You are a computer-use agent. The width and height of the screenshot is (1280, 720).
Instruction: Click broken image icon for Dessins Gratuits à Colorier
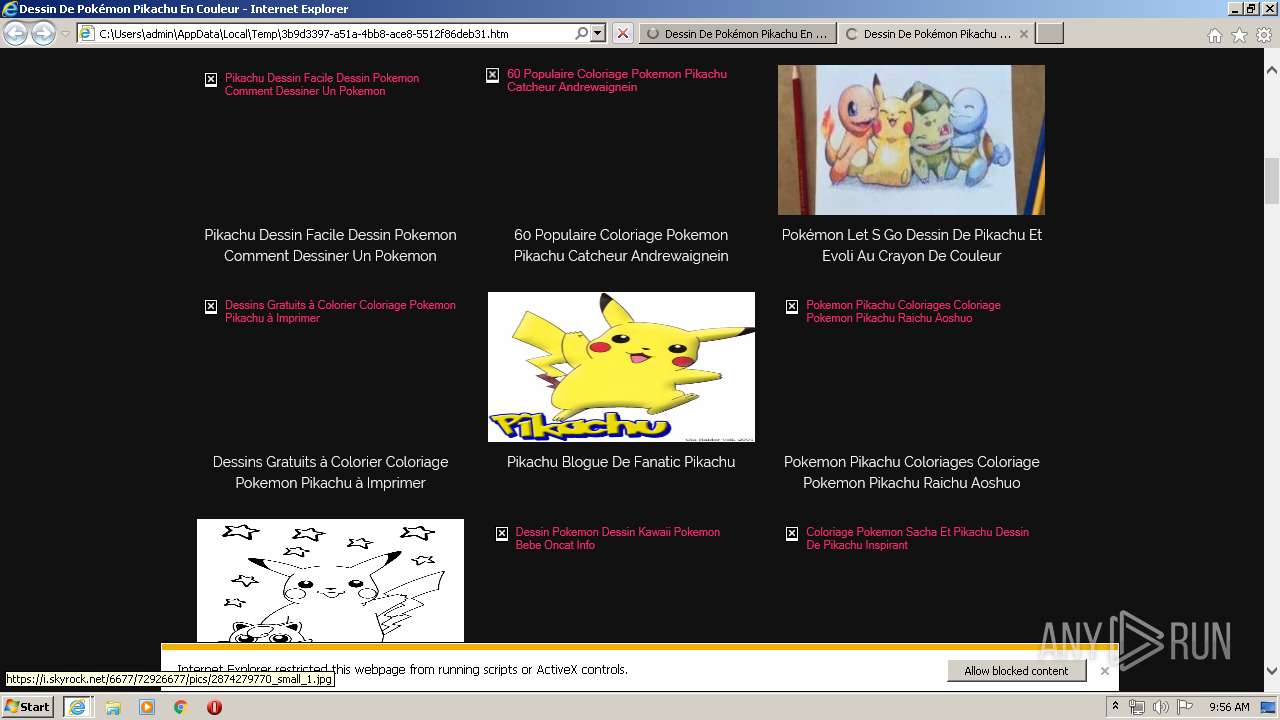211,307
